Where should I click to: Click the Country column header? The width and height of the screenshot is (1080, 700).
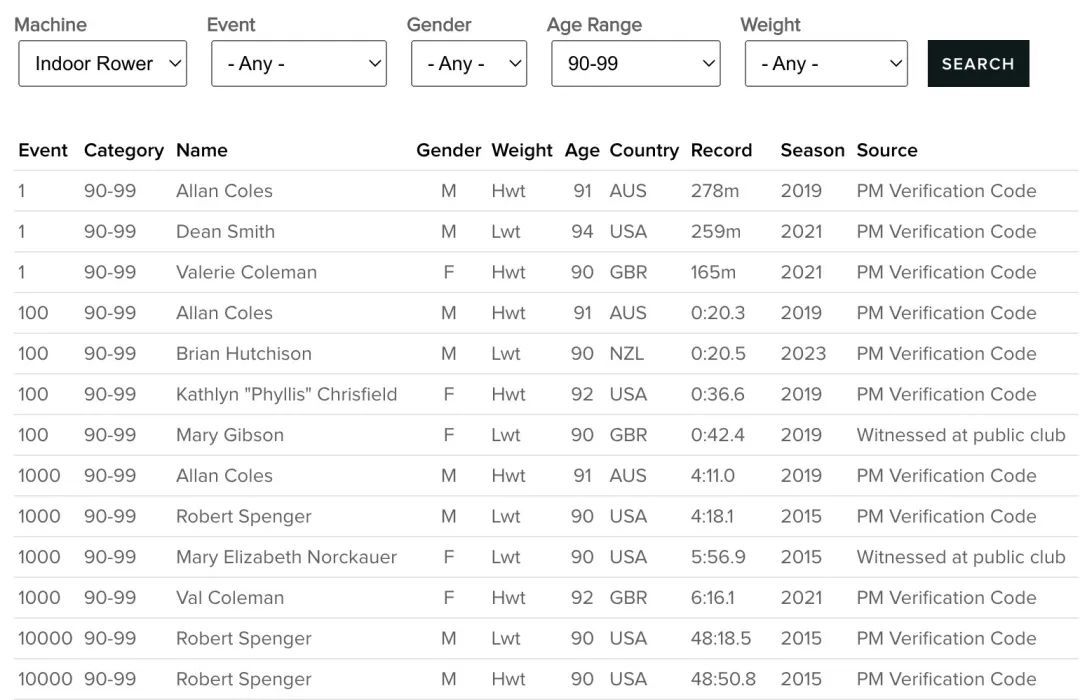[644, 150]
